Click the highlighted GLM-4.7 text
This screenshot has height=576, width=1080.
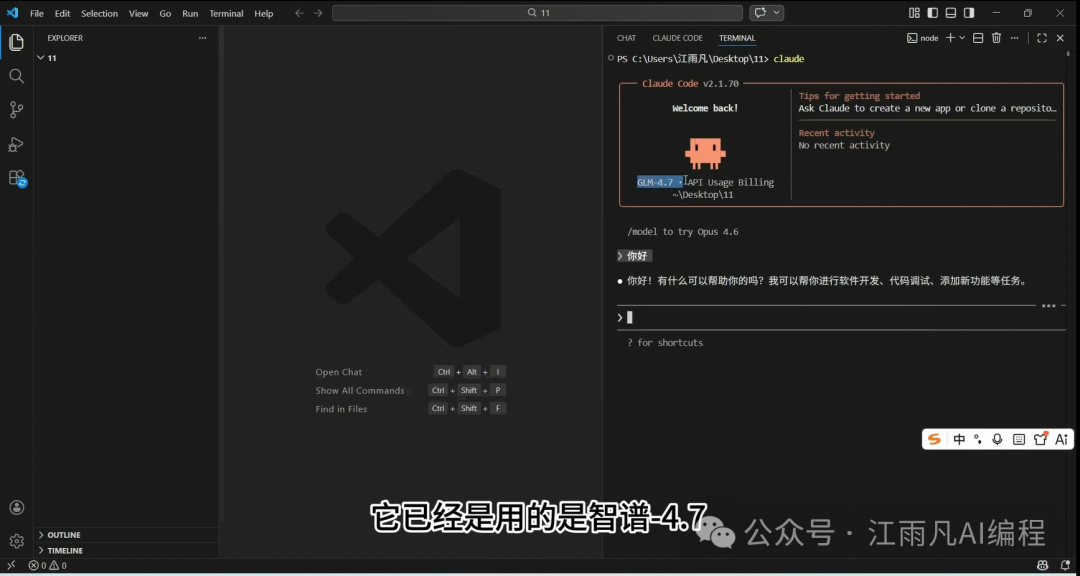659,182
